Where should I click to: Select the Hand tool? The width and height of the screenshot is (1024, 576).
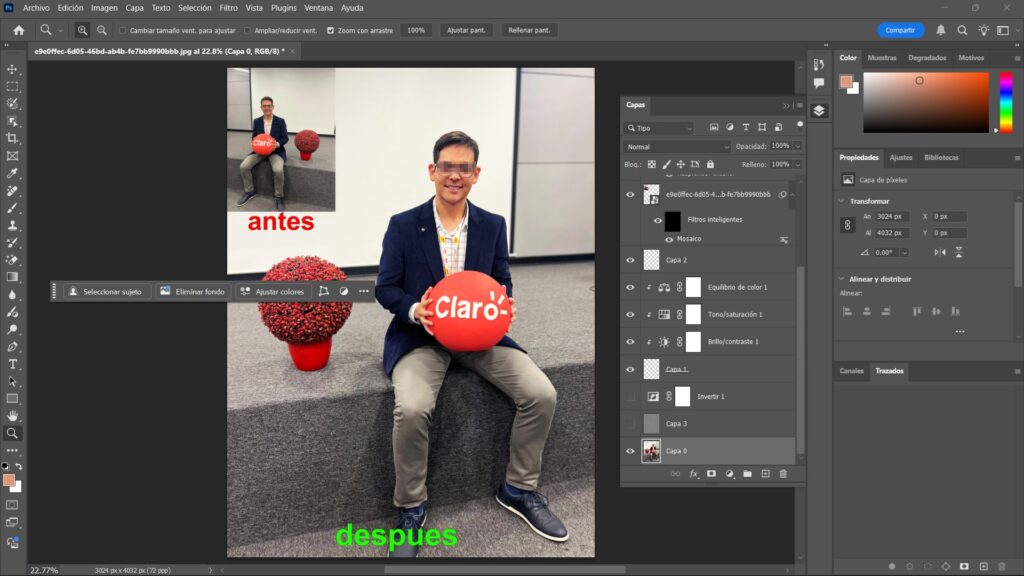pos(12,415)
